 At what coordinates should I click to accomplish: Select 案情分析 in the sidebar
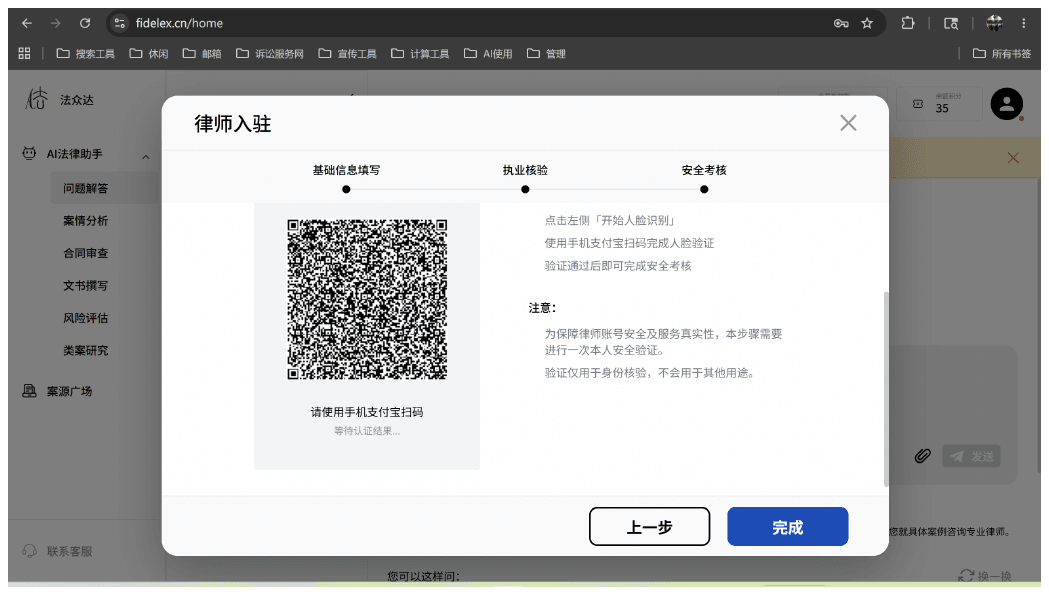point(86,221)
